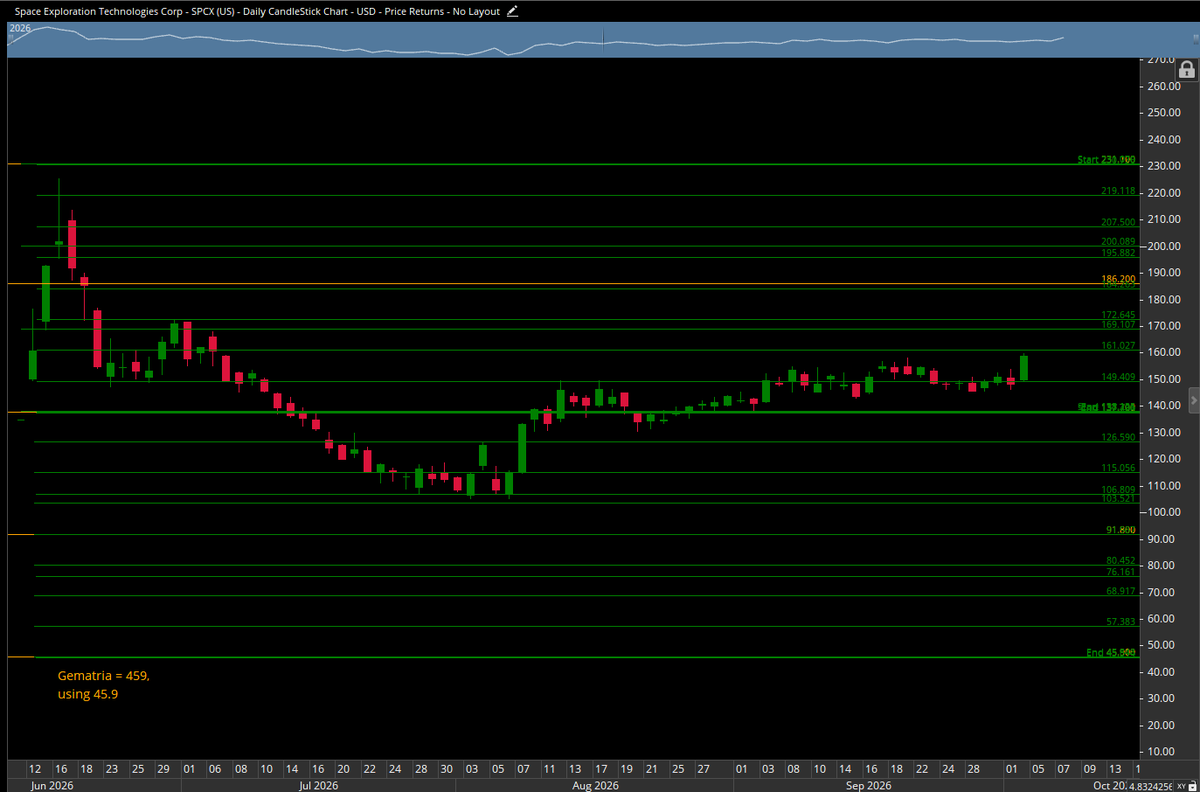Select the 169.107 level label
The width and height of the screenshot is (1200, 792).
1117,325
